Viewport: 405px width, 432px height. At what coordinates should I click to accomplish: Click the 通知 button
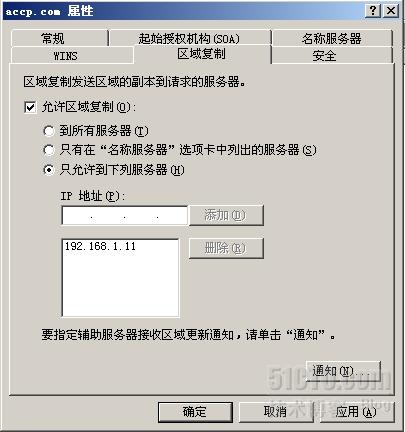(x=343, y=371)
